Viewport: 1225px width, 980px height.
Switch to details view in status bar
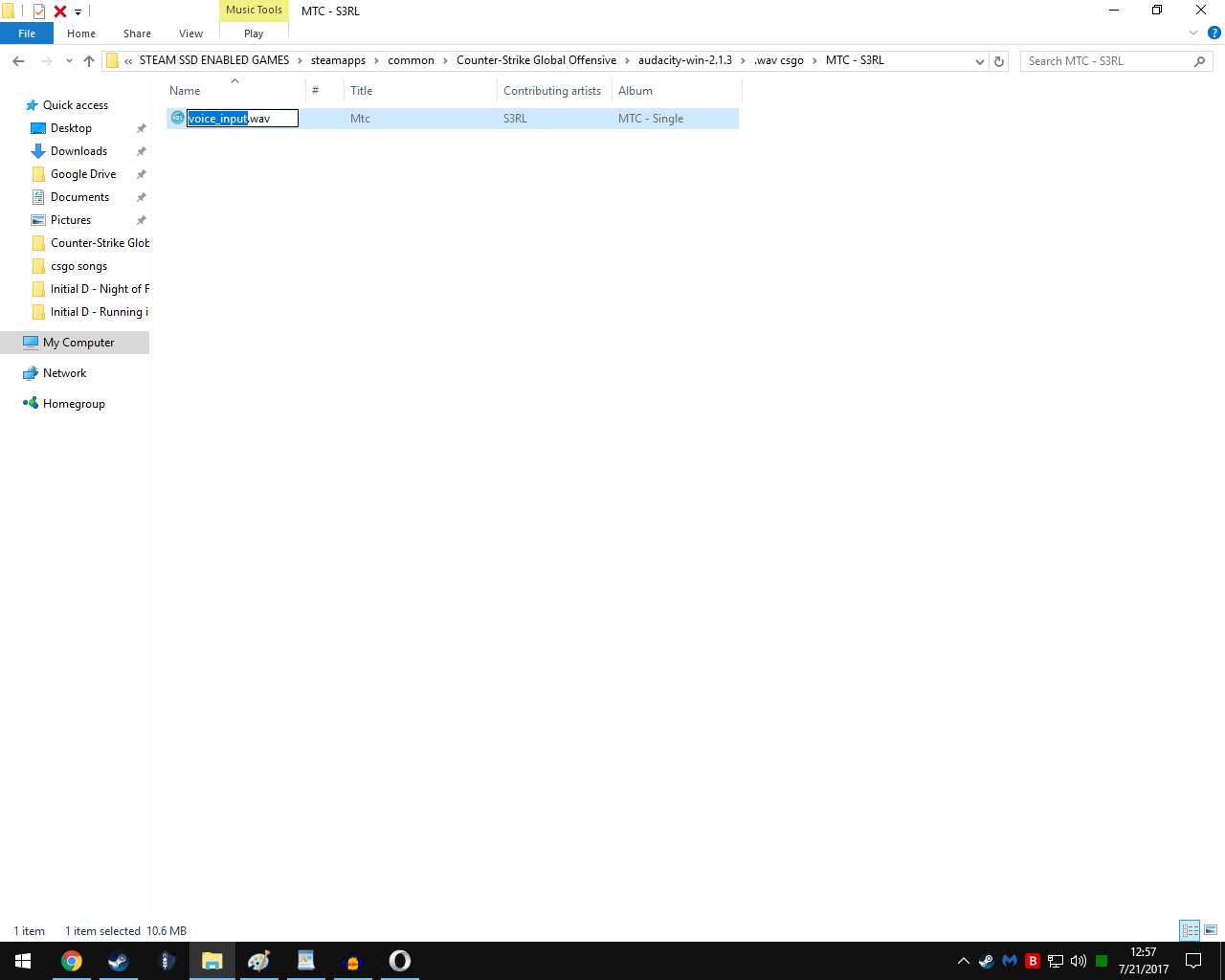(1191, 930)
